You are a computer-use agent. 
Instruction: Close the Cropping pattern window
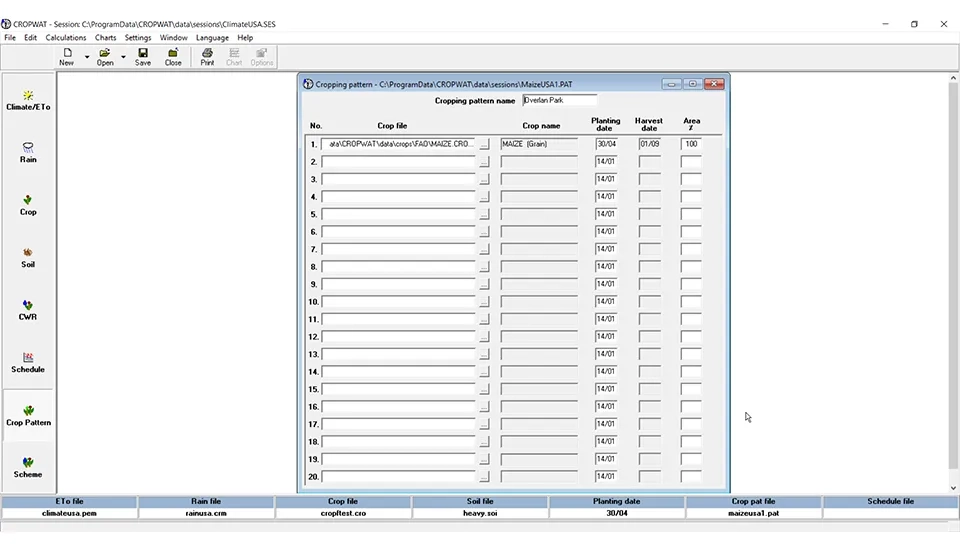pyautogui.click(x=714, y=84)
